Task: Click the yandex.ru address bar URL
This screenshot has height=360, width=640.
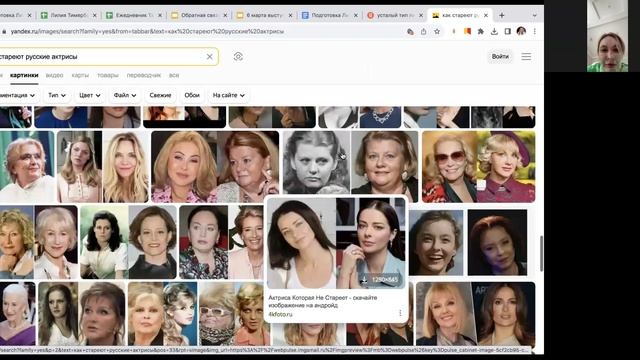Action: pos(147,31)
